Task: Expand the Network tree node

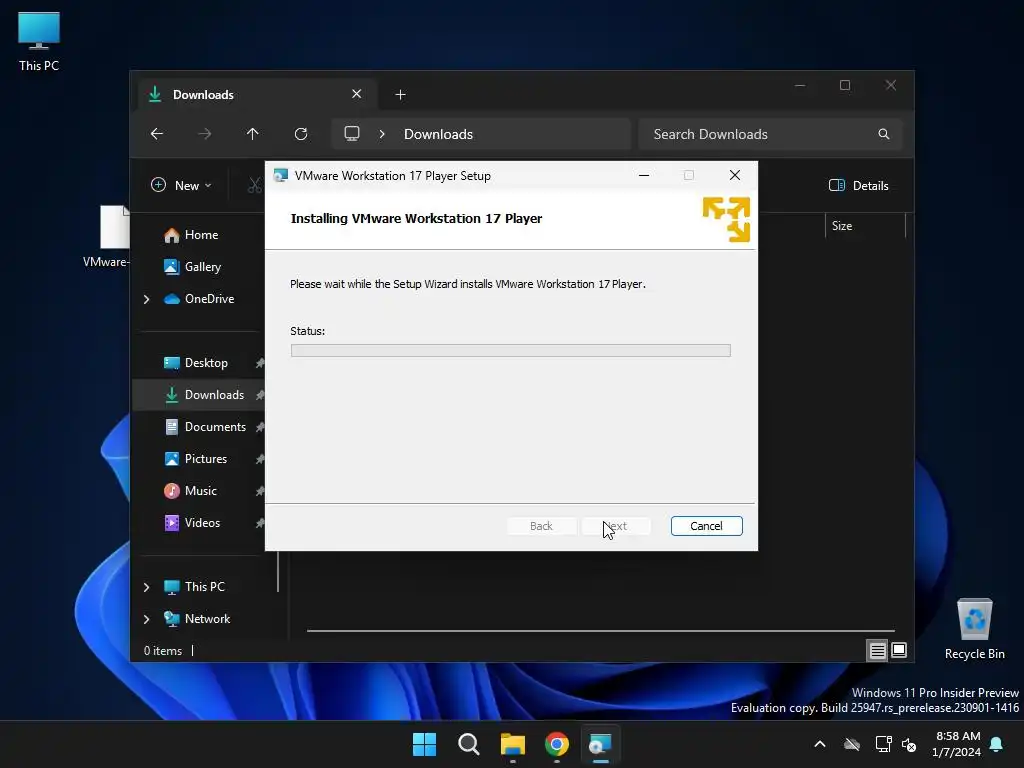Action: (146, 619)
